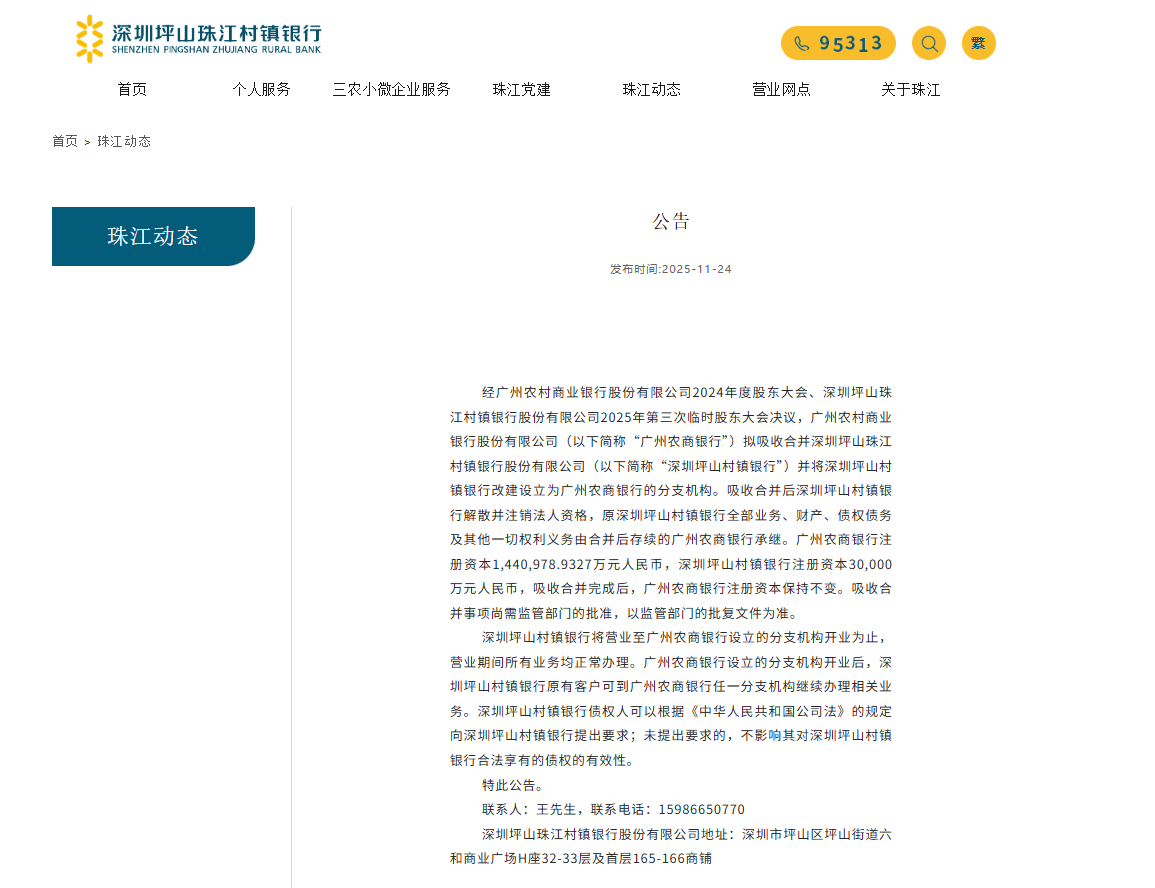The height and width of the screenshot is (888, 1155).
Task: Click the announcement title 公告
Action: [671, 221]
